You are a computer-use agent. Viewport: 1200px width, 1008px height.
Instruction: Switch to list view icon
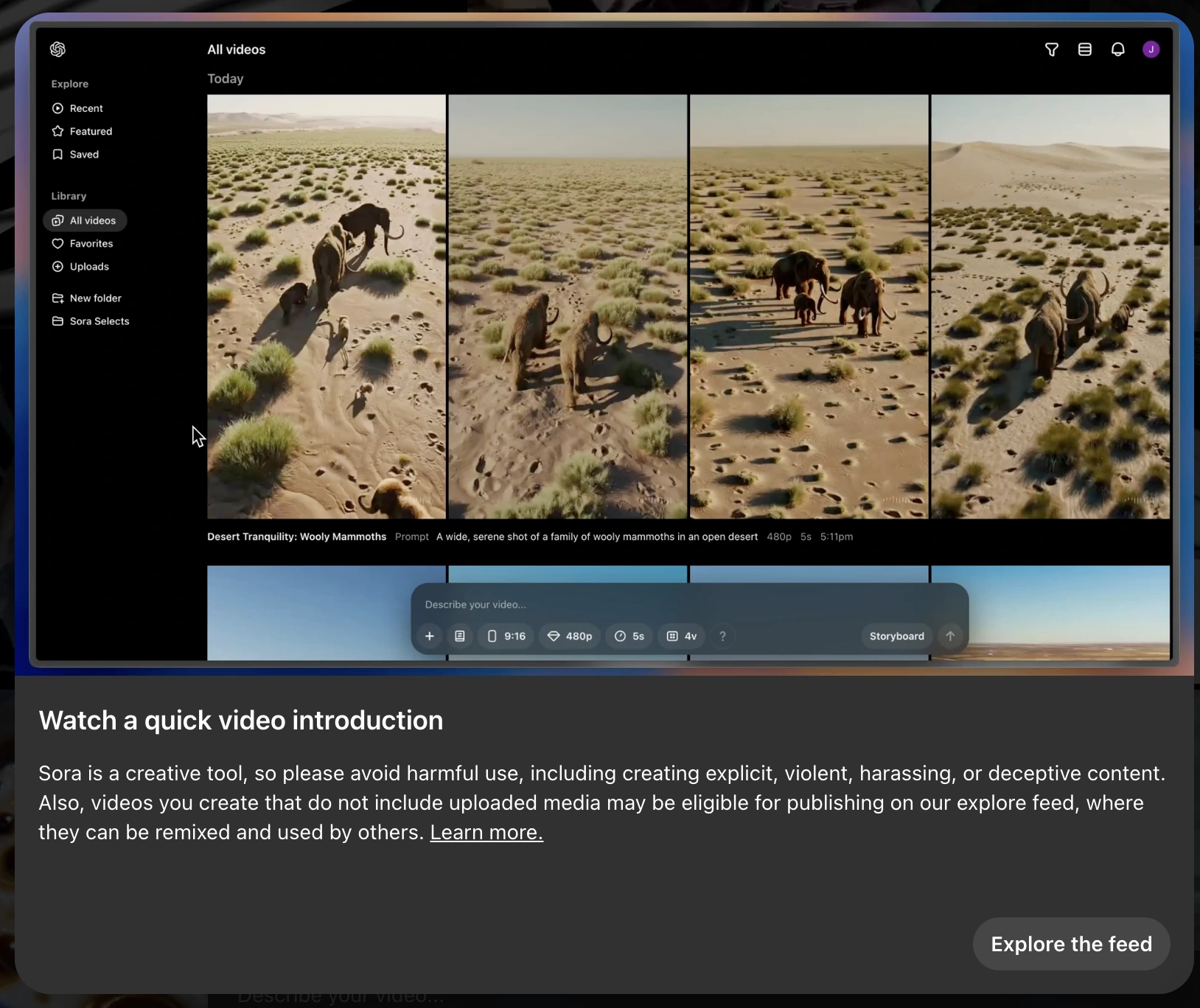click(1085, 49)
